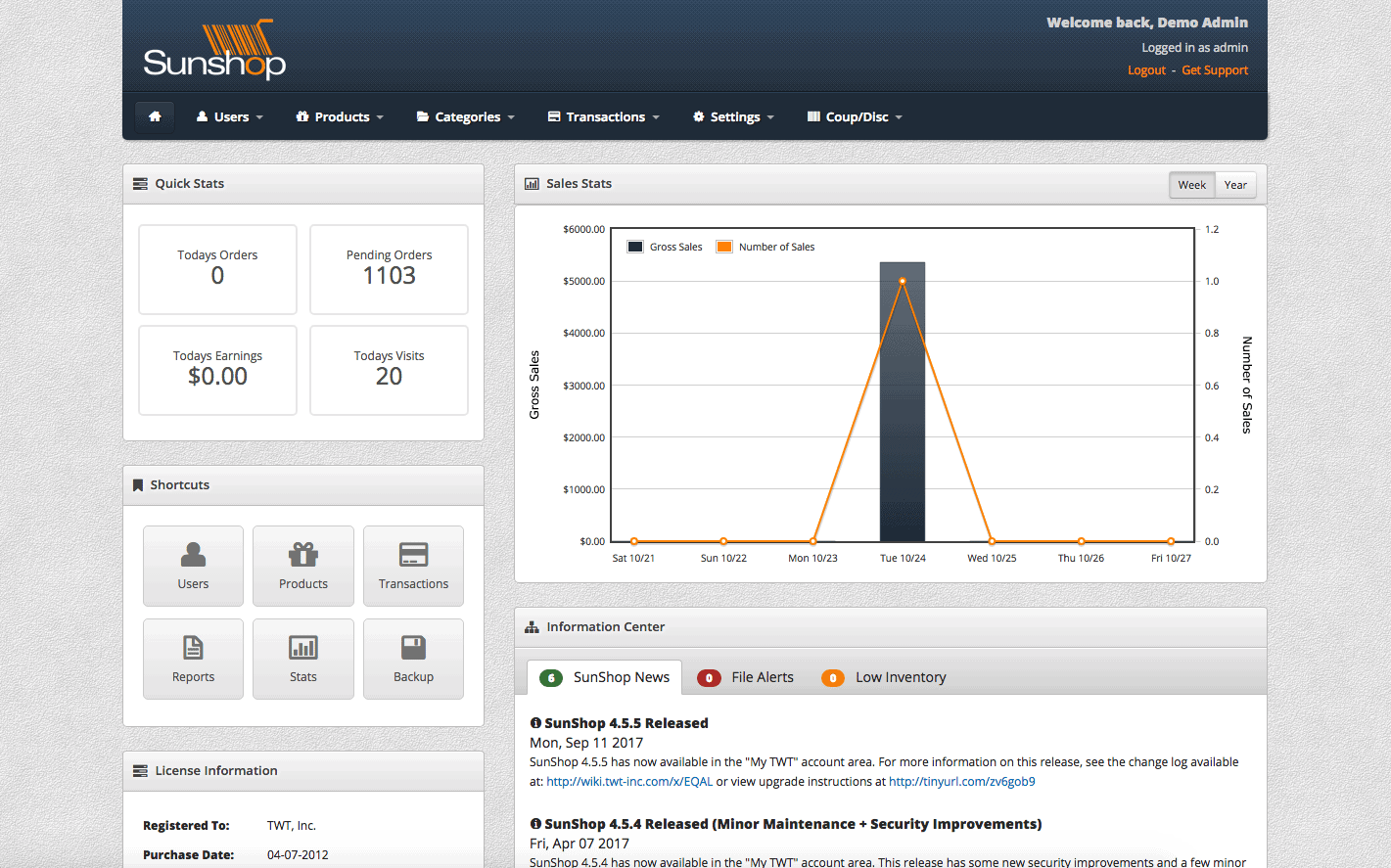Expand the Categories dropdown caret
Image resolution: width=1391 pixels, height=868 pixels.
pyautogui.click(x=511, y=117)
